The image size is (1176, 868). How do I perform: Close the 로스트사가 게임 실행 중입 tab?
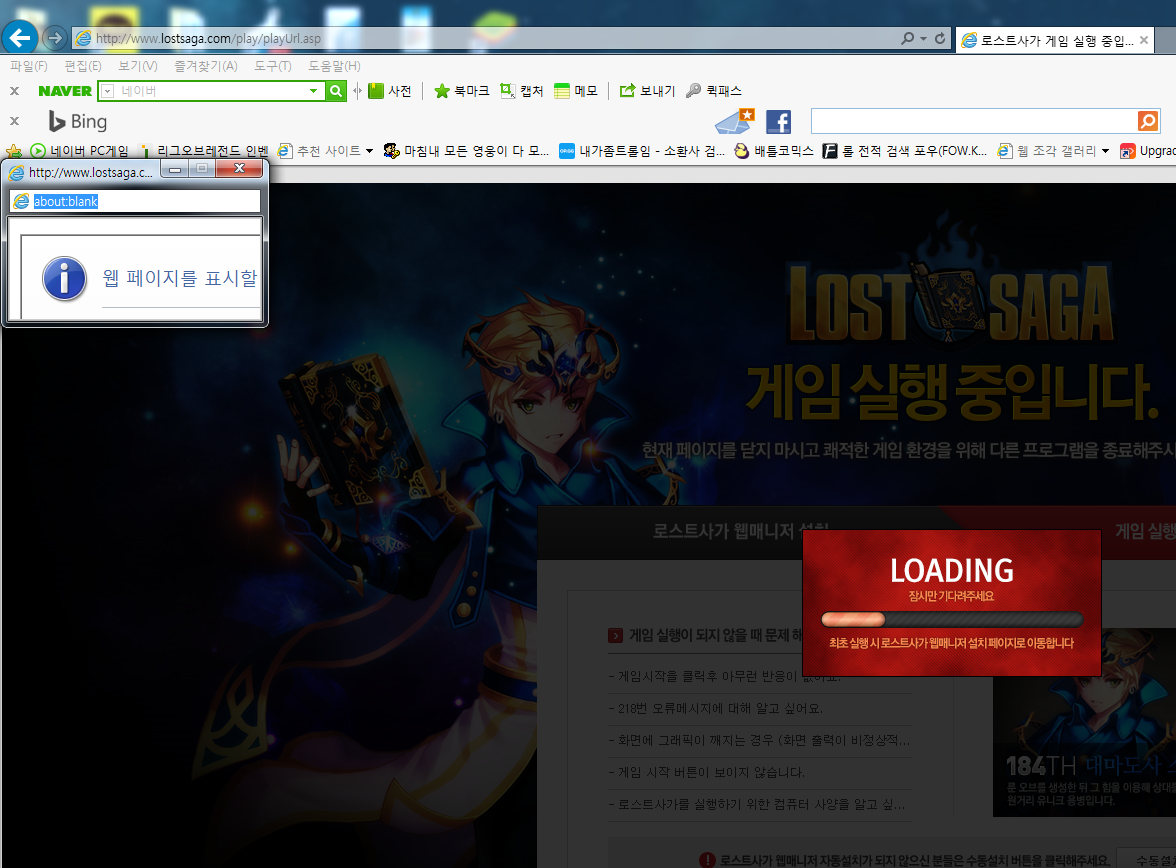coord(1144,41)
